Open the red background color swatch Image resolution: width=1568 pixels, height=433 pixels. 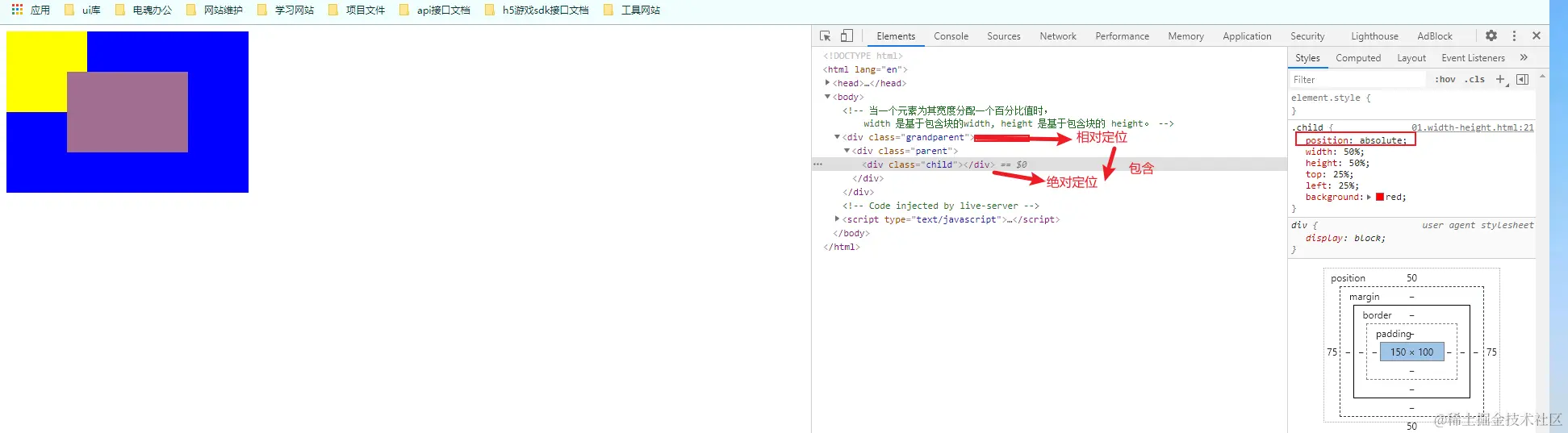pos(1380,197)
